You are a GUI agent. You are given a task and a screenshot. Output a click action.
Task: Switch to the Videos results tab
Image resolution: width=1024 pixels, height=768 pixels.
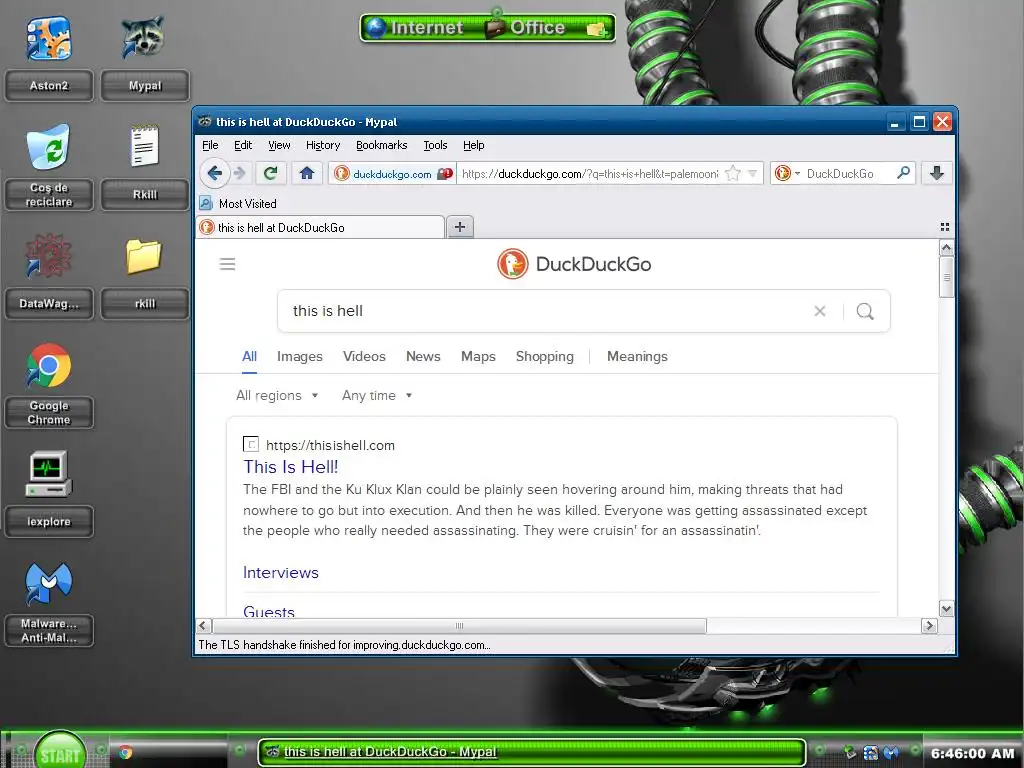point(364,357)
